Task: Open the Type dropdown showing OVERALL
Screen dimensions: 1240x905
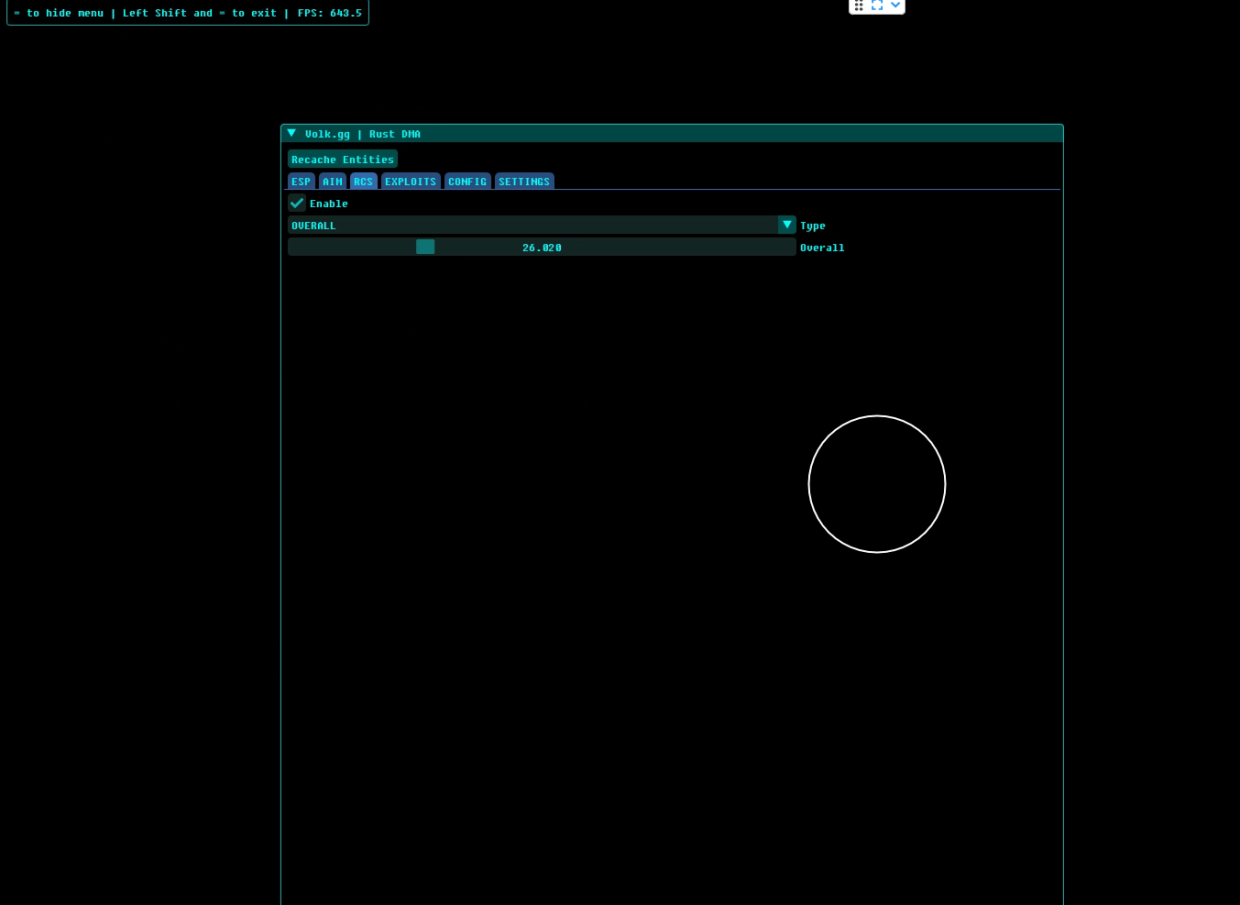Action: (x=542, y=225)
